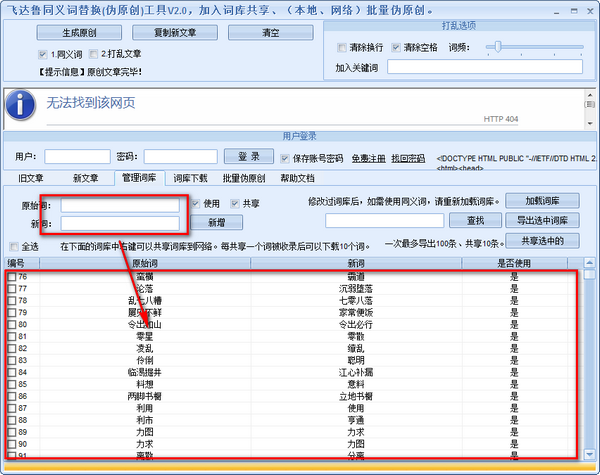This screenshot has height=475, width=600.
Task: Open the 批量伪原创 tab
Action: click(x=243, y=178)
